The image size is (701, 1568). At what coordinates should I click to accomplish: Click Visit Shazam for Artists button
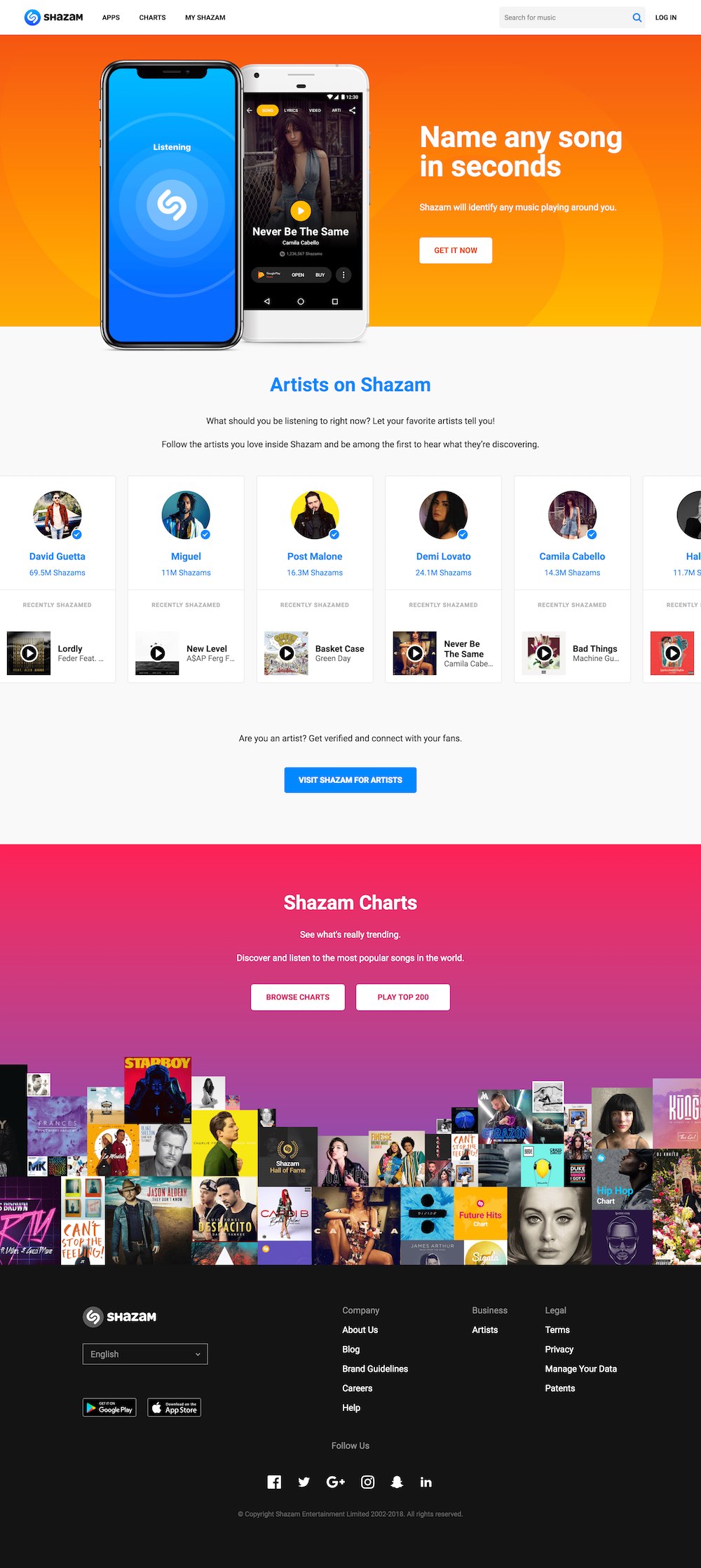tap(350, 780)
